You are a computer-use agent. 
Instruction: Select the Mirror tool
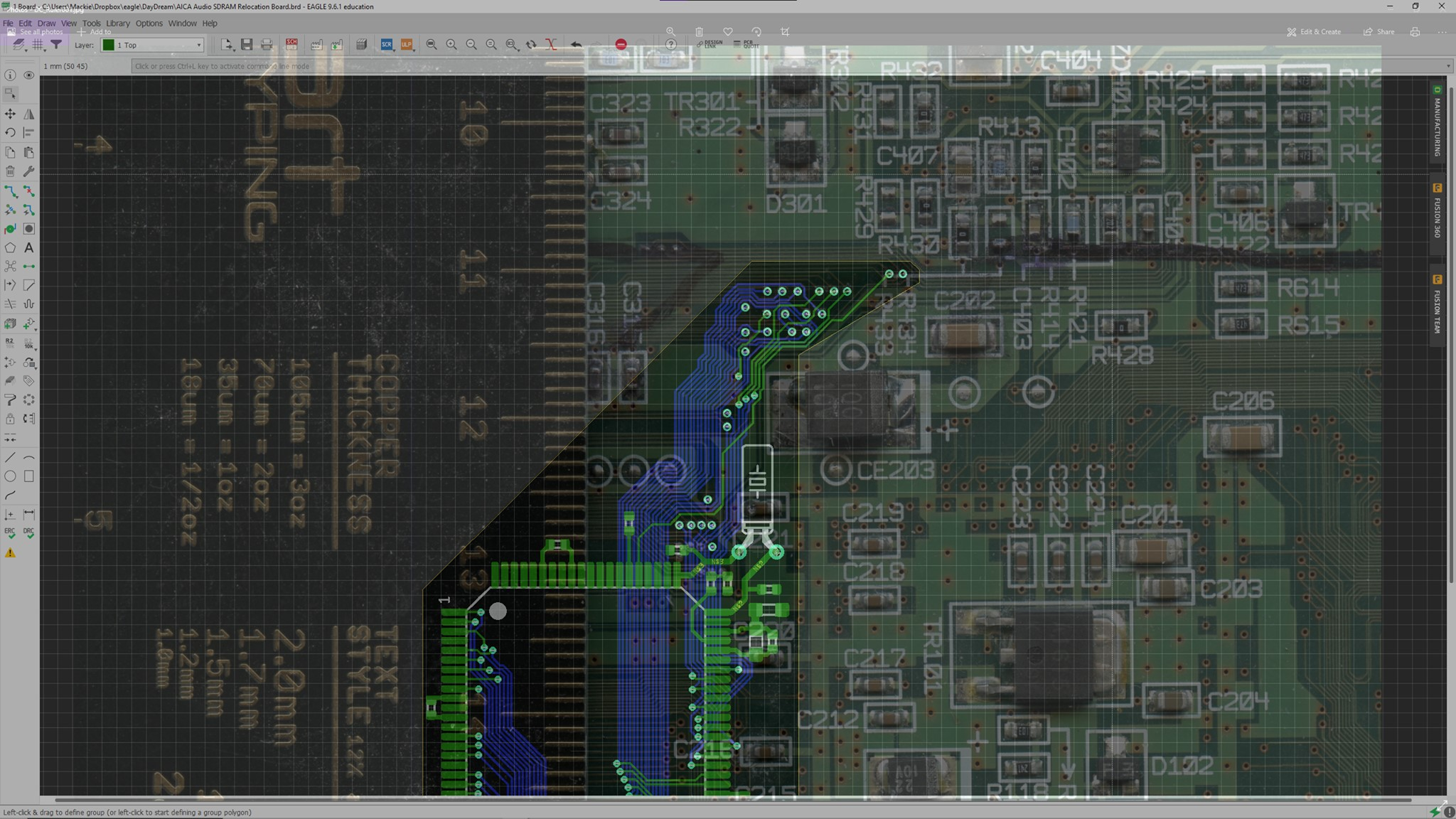point(29,114)
